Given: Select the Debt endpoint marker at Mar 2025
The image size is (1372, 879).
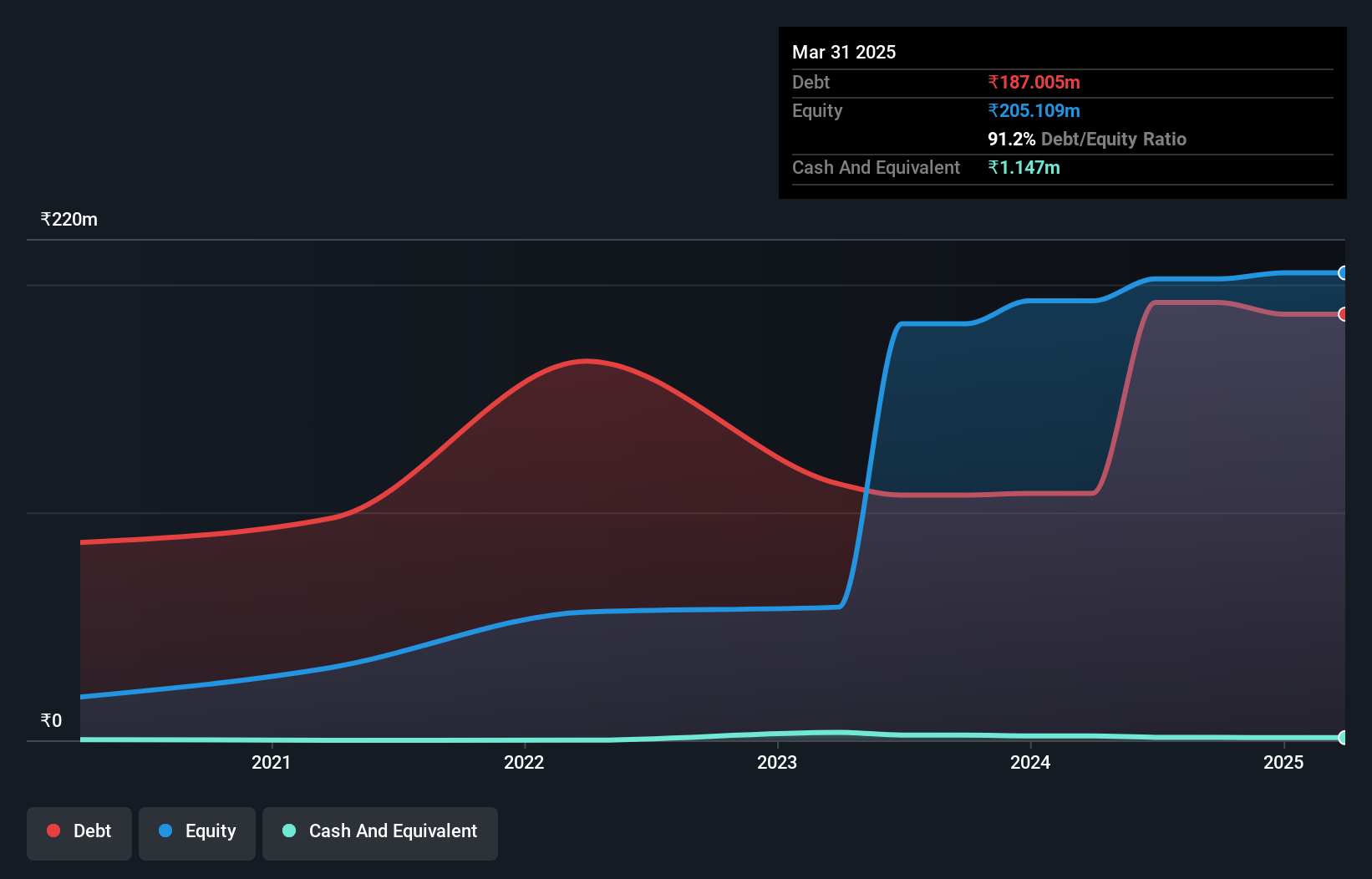Looking at the screenshot, I should 1343,314.
